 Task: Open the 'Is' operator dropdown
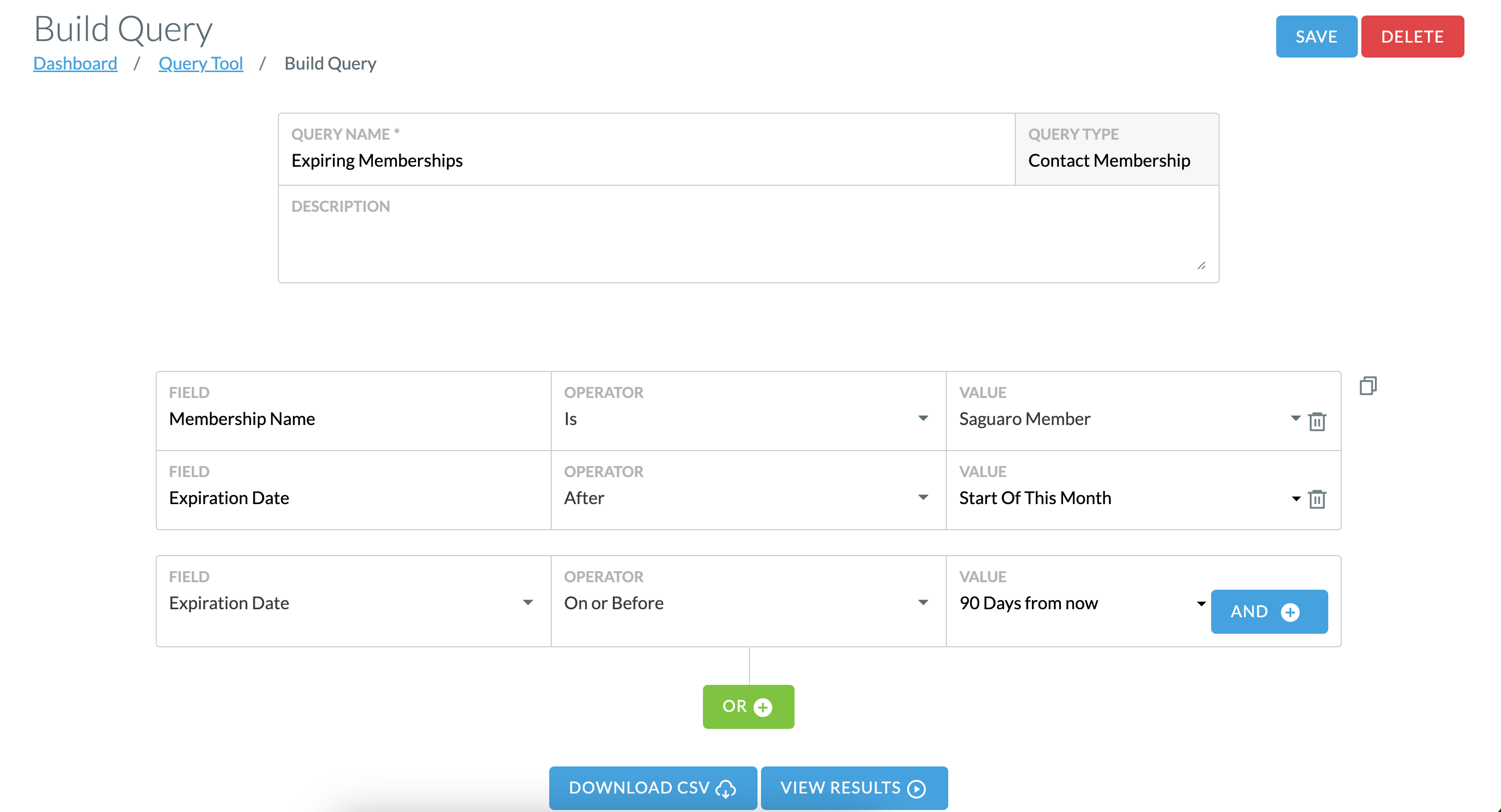point(923,418)
